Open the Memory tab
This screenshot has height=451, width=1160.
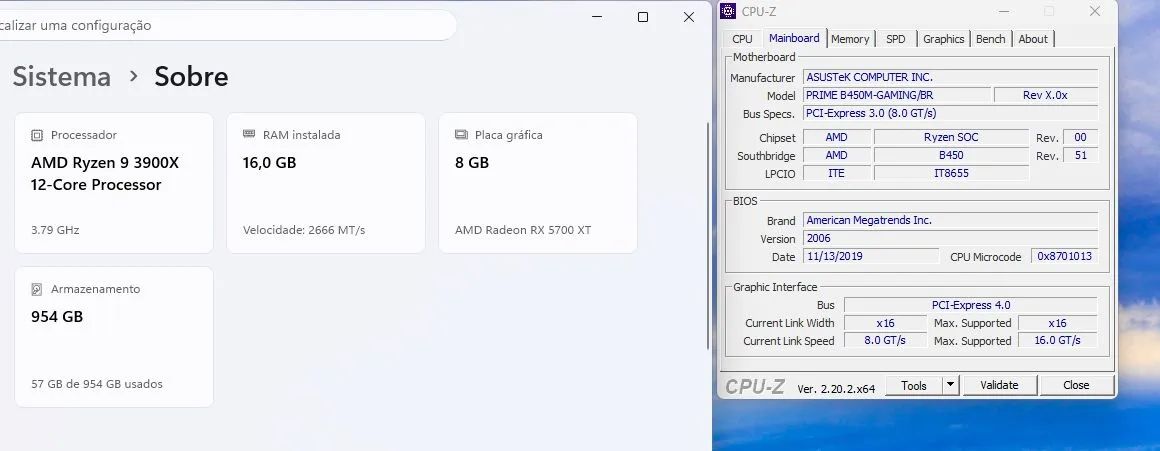(x=850, y=38)
